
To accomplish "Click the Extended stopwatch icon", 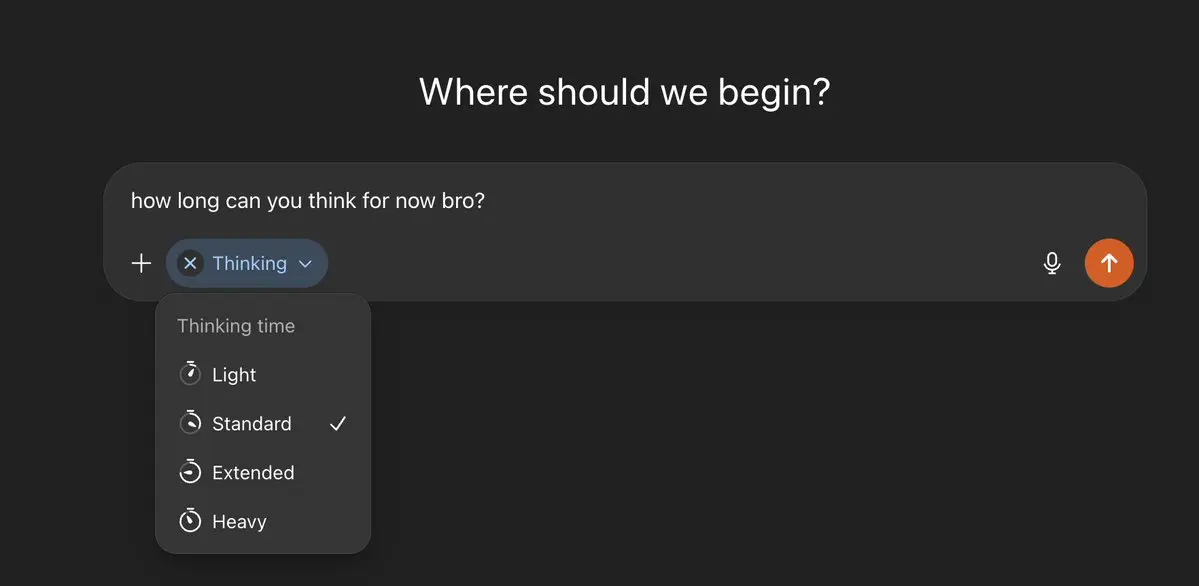I will pos(190,472).
